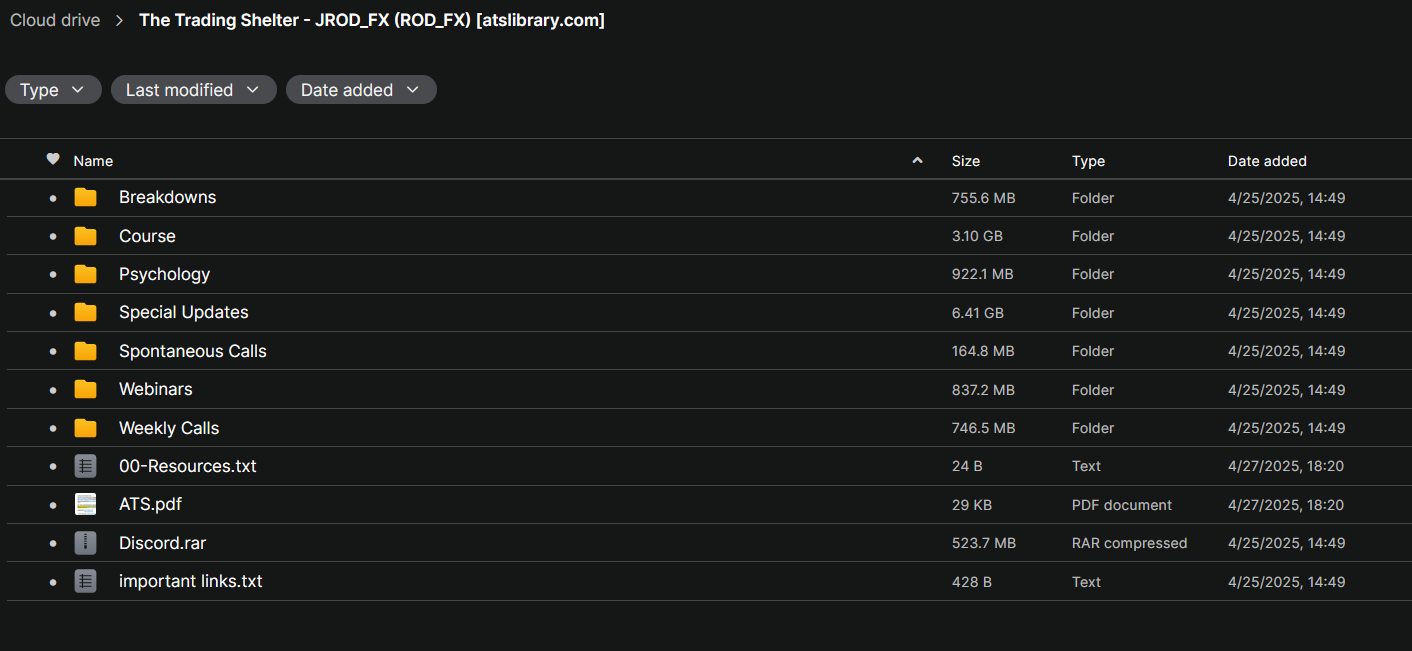1412x651 pixels.
Task: Click the Name column sort arrow
Action: (917, 160)
